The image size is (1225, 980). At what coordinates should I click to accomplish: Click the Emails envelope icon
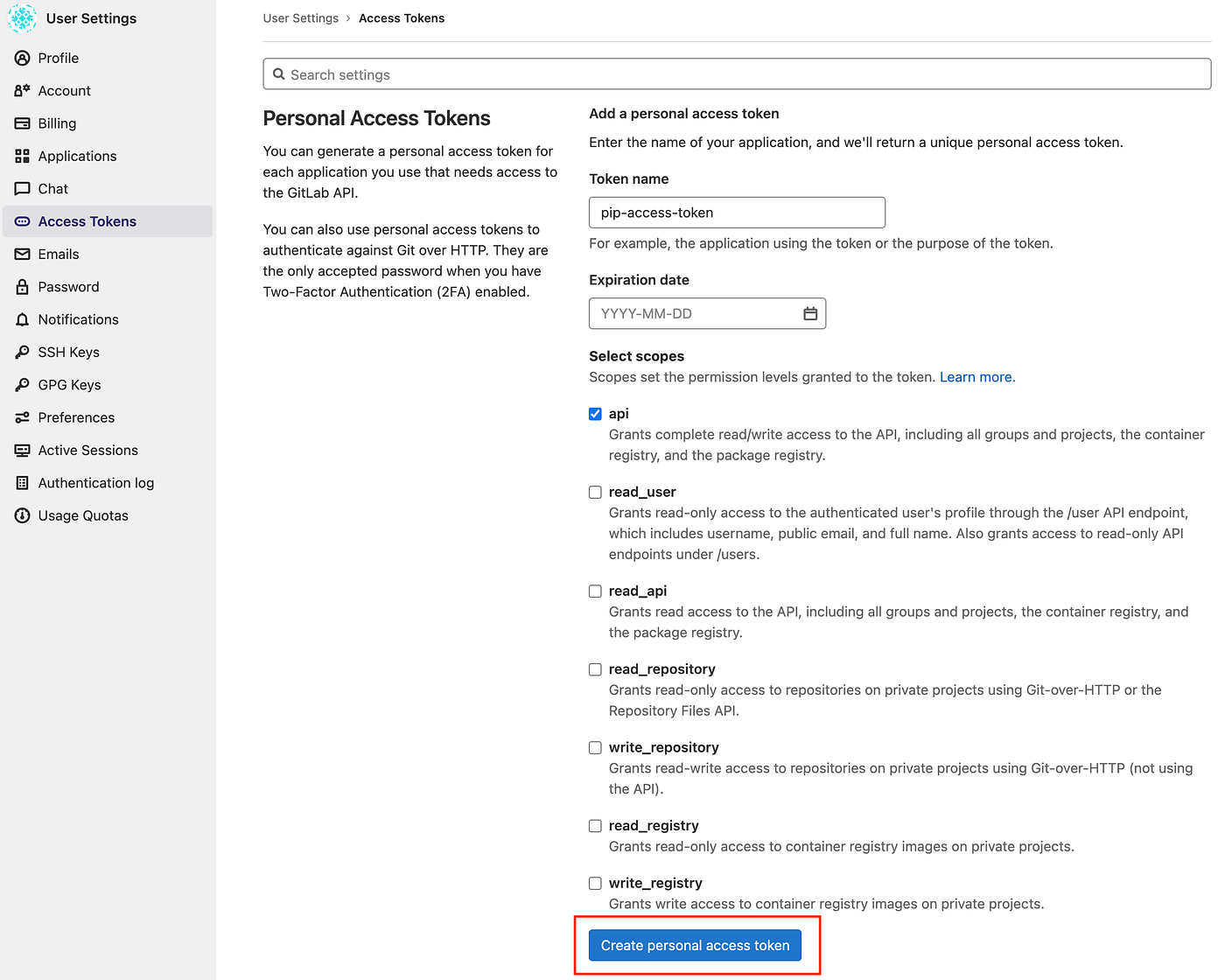(x=23, y=254)
